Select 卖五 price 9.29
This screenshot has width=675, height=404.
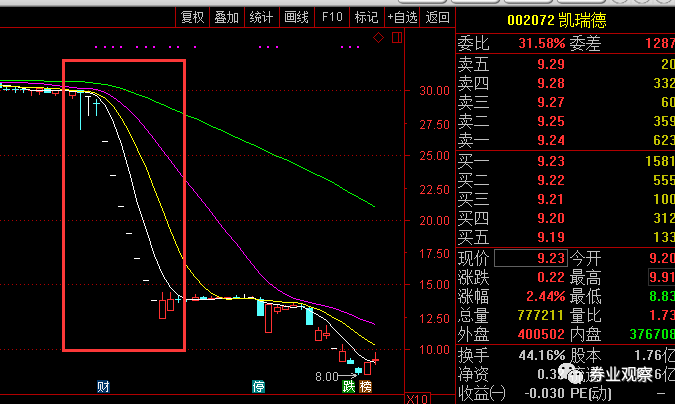pyautogui.click(x=551, y=64)
